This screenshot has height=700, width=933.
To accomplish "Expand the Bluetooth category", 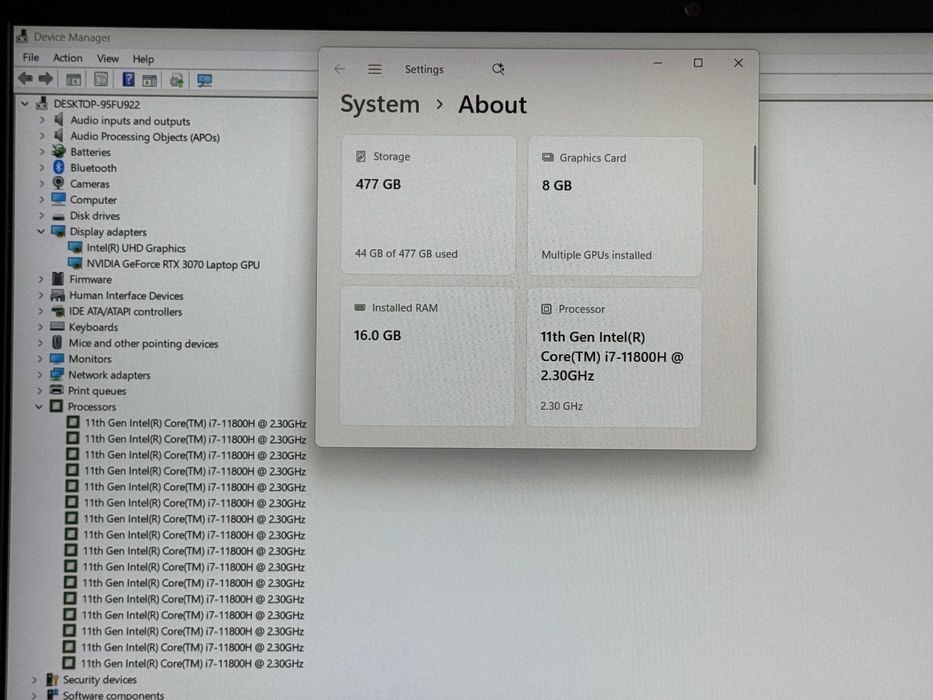I will (x=42, y=167).
